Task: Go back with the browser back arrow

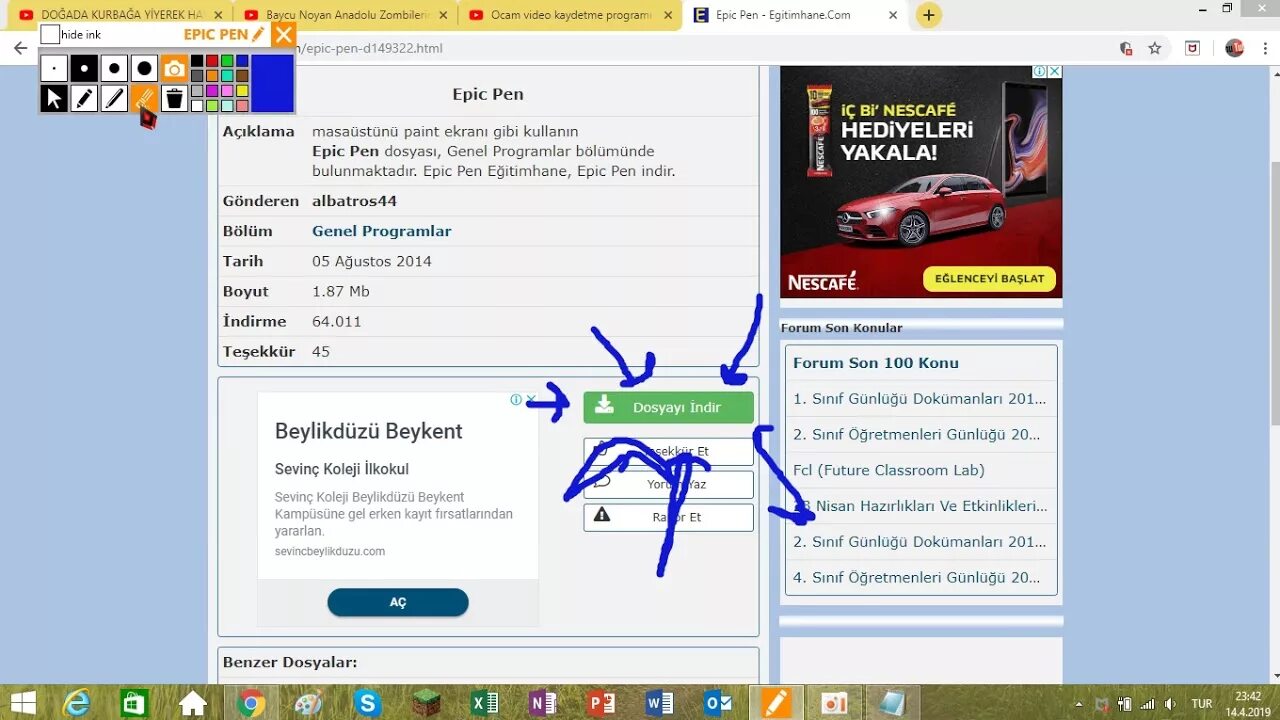Action: [x=20, y=48]
